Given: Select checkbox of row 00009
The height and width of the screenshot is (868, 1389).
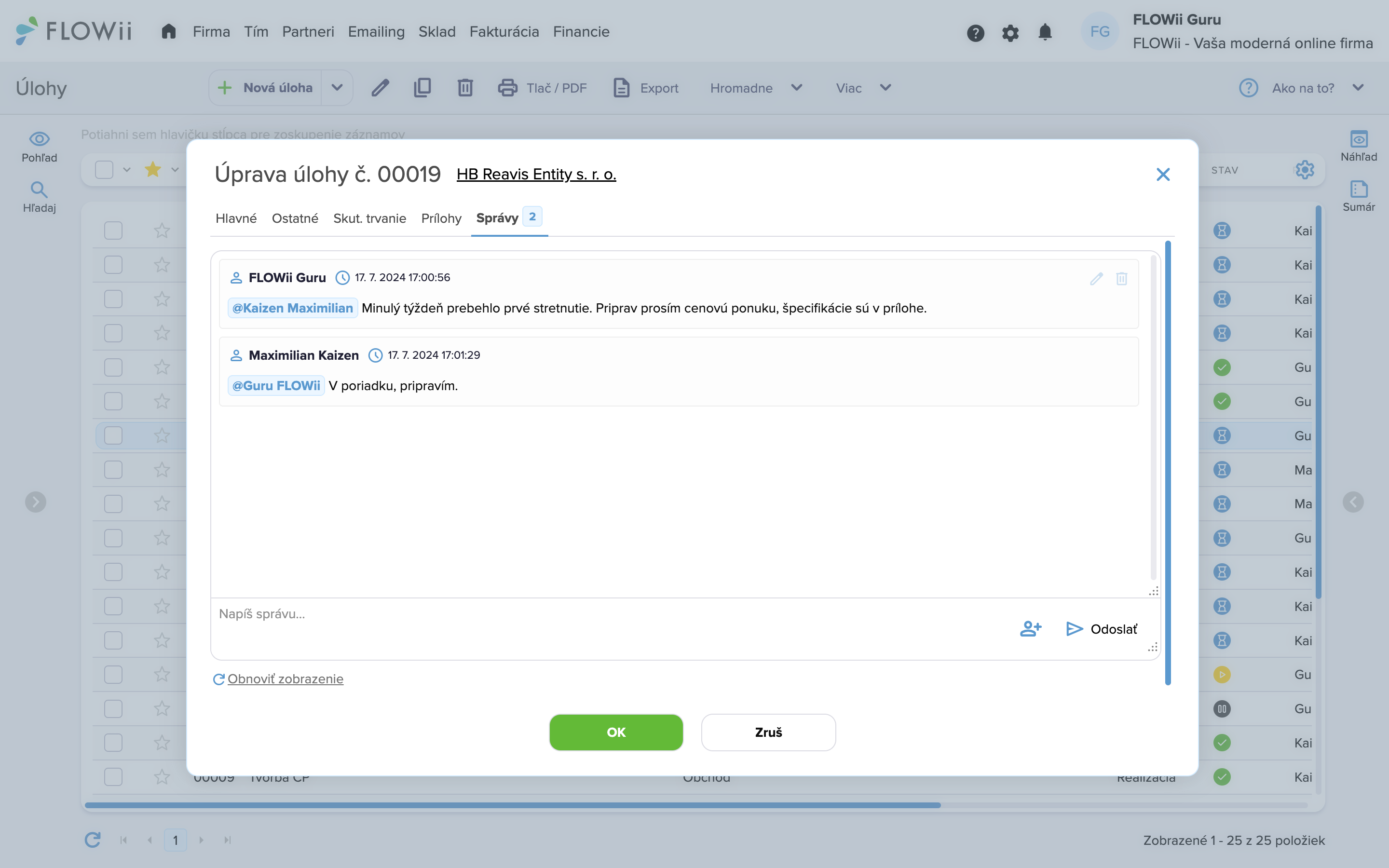Looking at the screenshot, I should click(113, 777).
